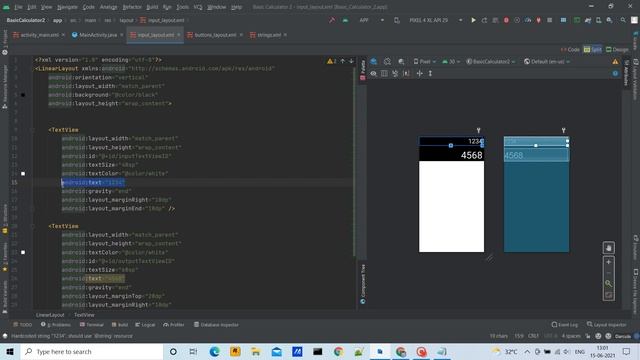This screenshot has width=640, height=360.
Task: Switch editor to Design view mode
Action: tap(617, 49)
